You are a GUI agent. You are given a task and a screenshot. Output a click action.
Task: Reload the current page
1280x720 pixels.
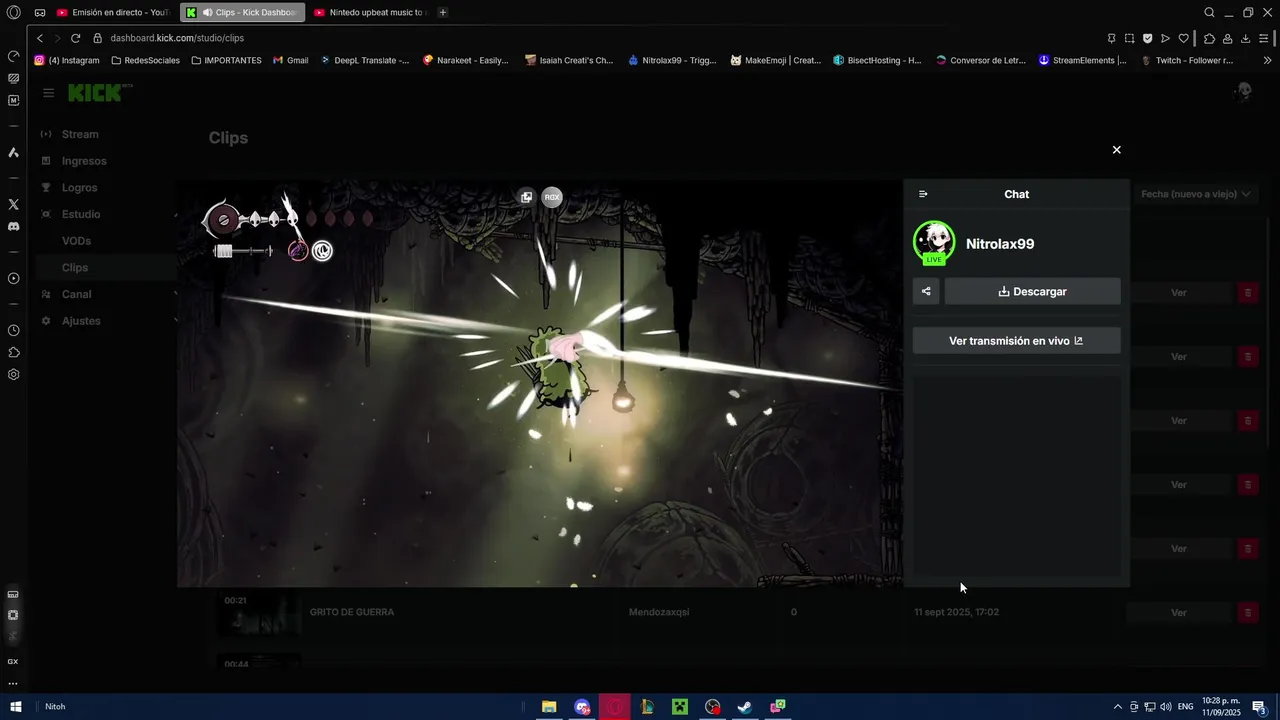point(75,38)
